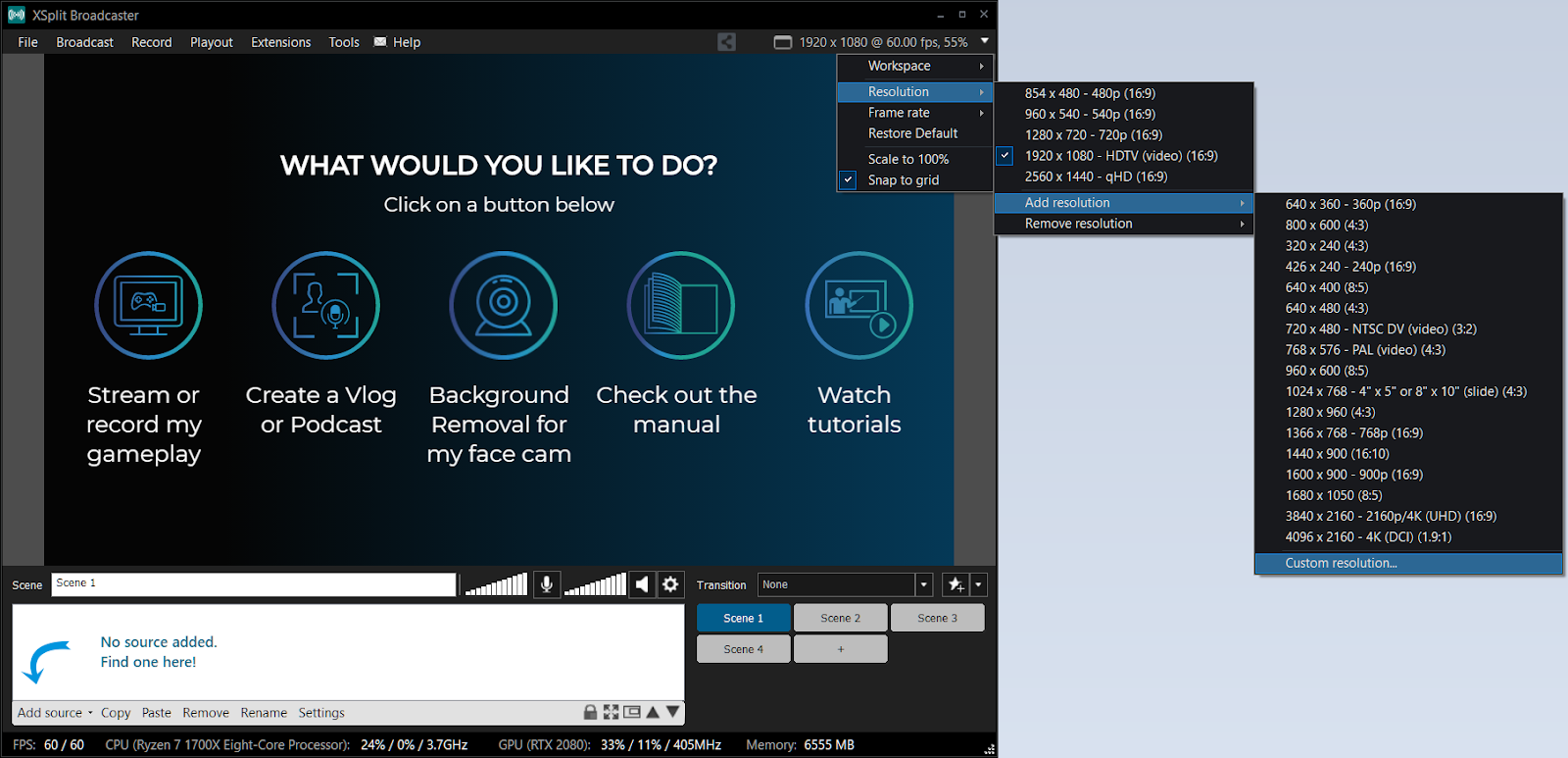Open the Record menu
This screenshot has height=758, width=1568.
pyautogui.click(x=151, y=42)
